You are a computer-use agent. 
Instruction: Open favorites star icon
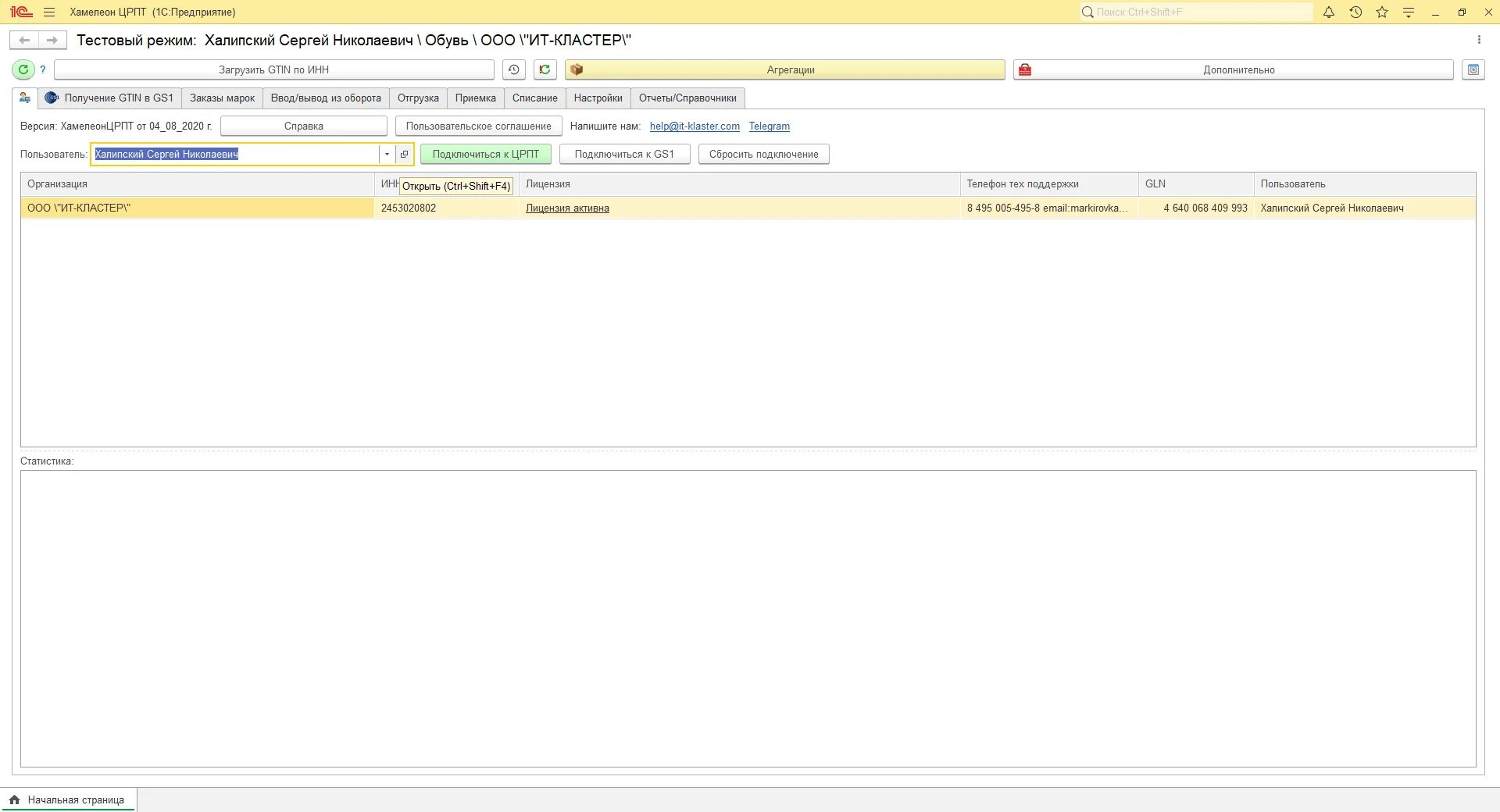[1382, 12]
